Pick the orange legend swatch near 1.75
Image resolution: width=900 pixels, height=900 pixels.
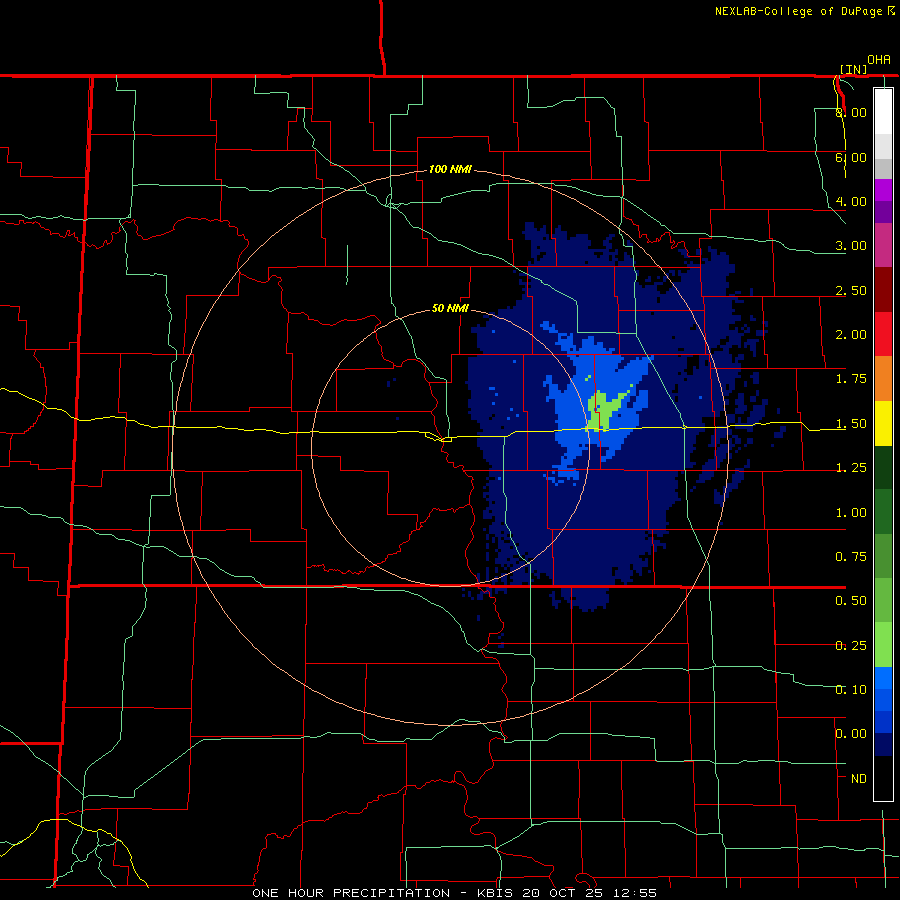coord(883,379)
